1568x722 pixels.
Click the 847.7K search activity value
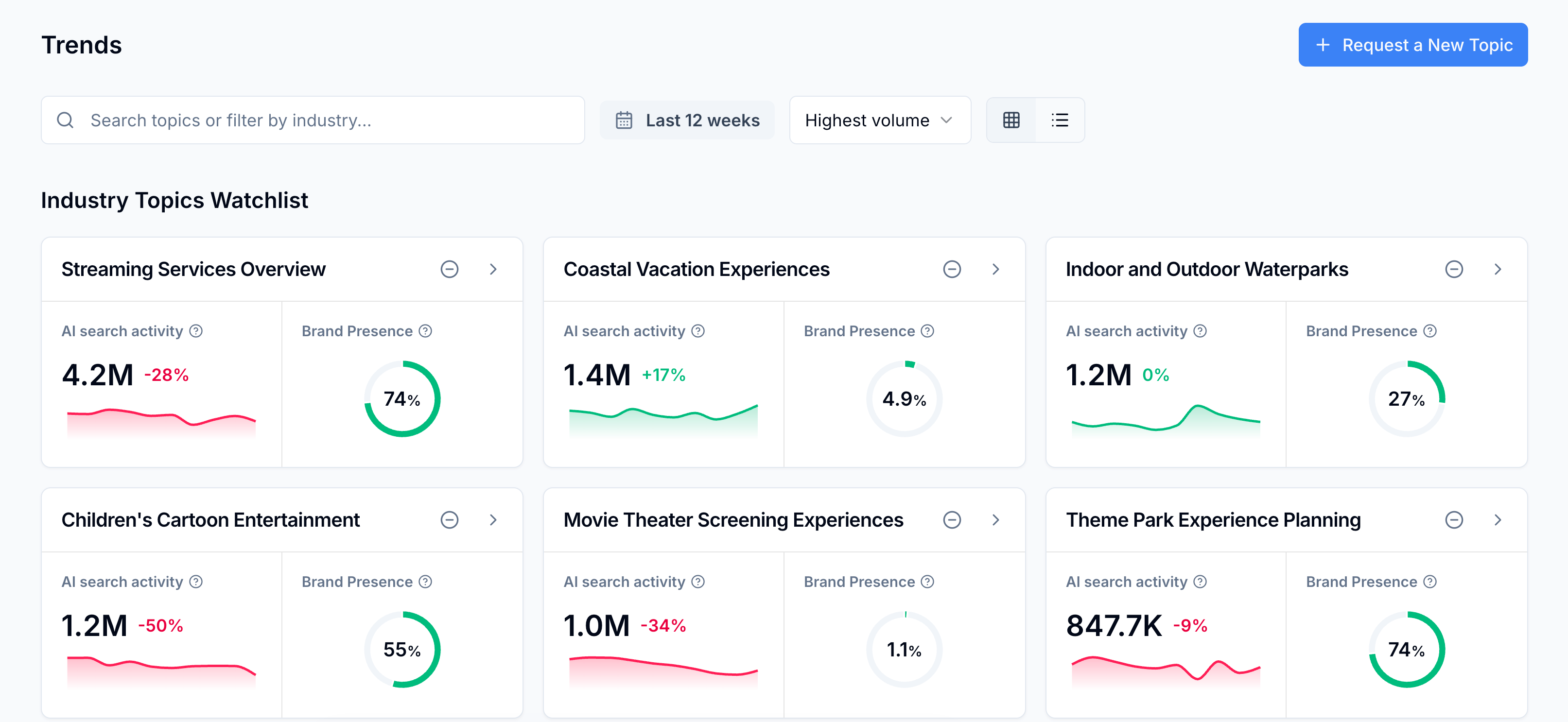click(x=1114, y=625)
